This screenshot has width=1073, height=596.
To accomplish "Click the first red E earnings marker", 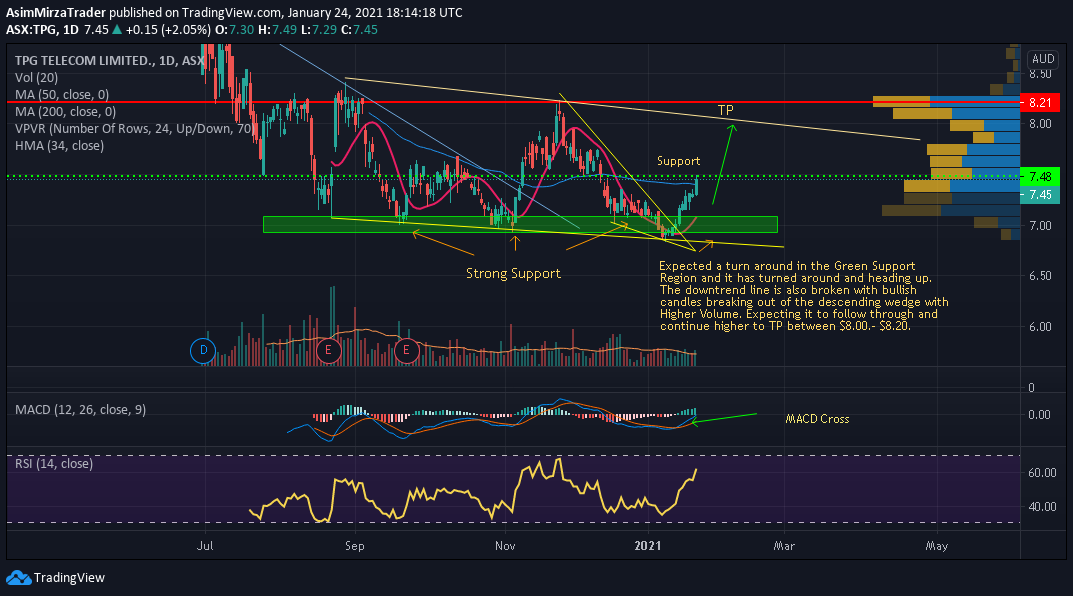I will click(328, 350).
